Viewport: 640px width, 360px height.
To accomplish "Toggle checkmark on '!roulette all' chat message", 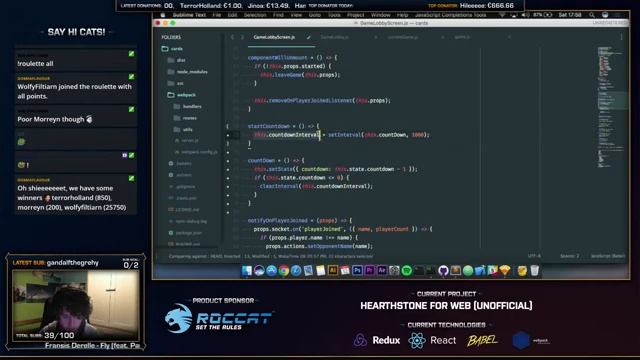I will (x=131, y=54).
